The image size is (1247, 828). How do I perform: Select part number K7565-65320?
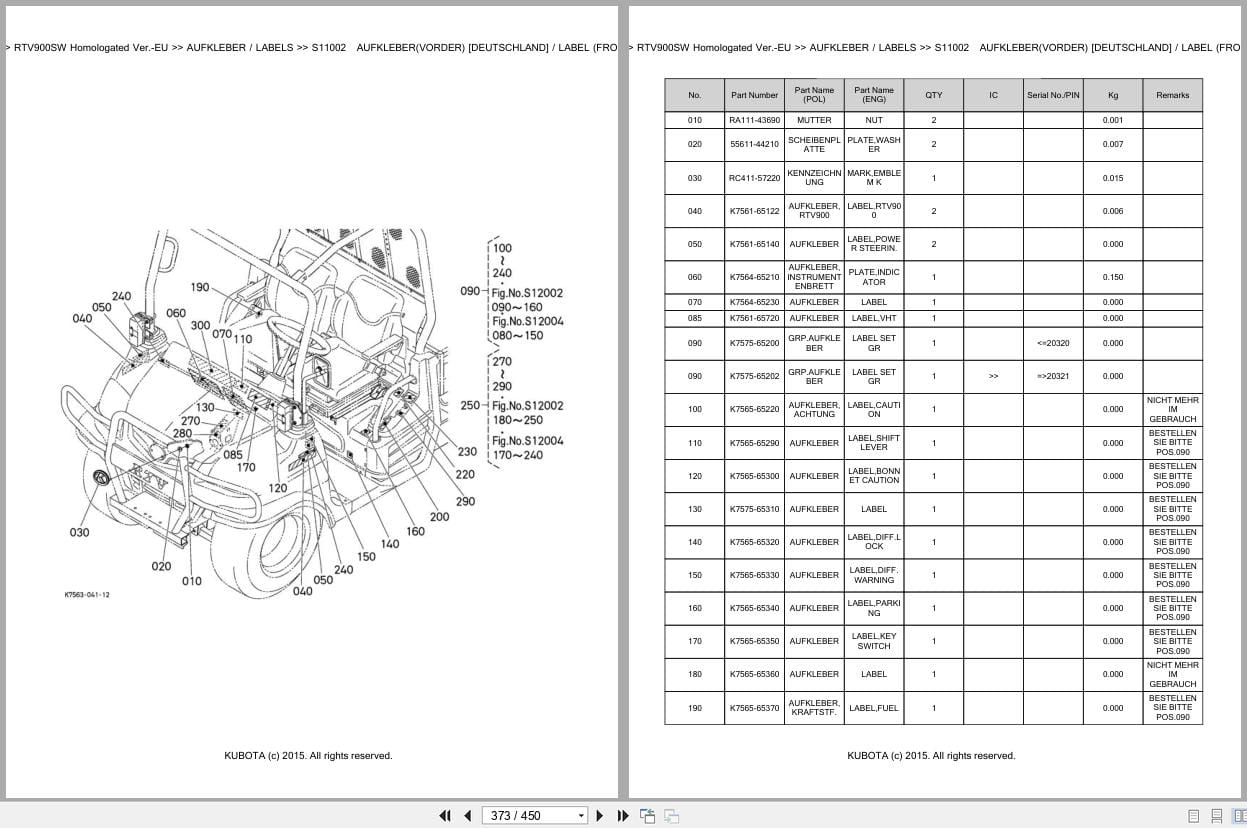click(754, 542)
